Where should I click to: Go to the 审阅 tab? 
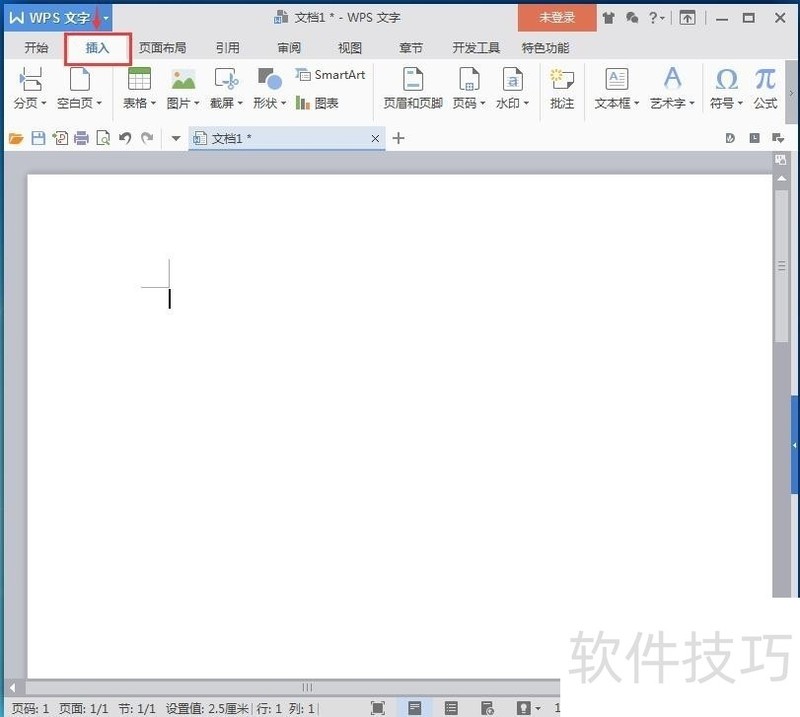click(x=289, y=48)
